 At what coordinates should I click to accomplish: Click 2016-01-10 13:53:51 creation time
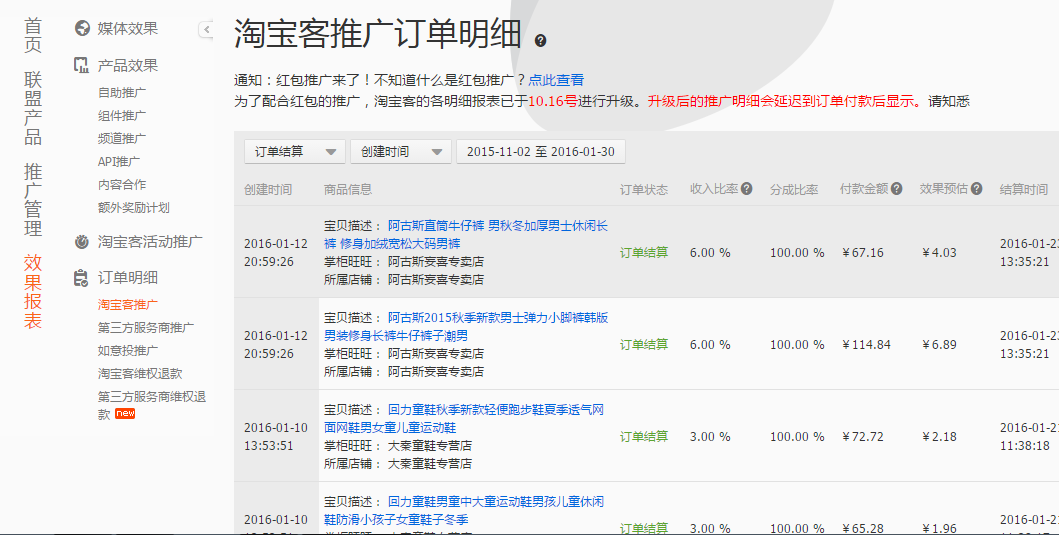(276, 436)
